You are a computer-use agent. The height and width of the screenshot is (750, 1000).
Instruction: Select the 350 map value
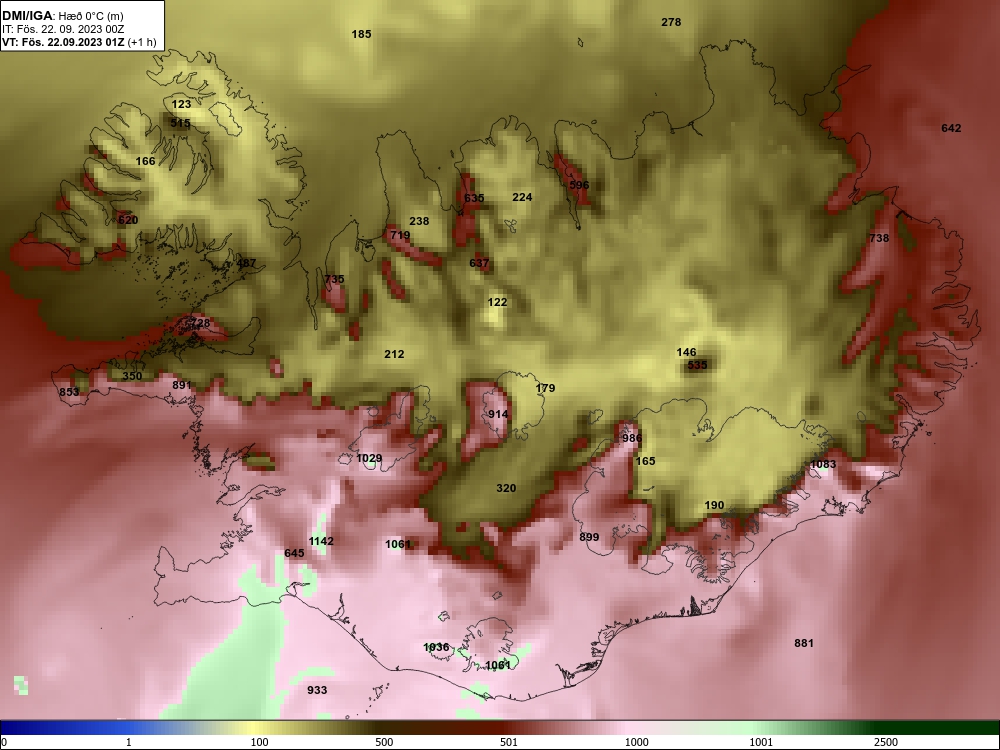(132, 376)
